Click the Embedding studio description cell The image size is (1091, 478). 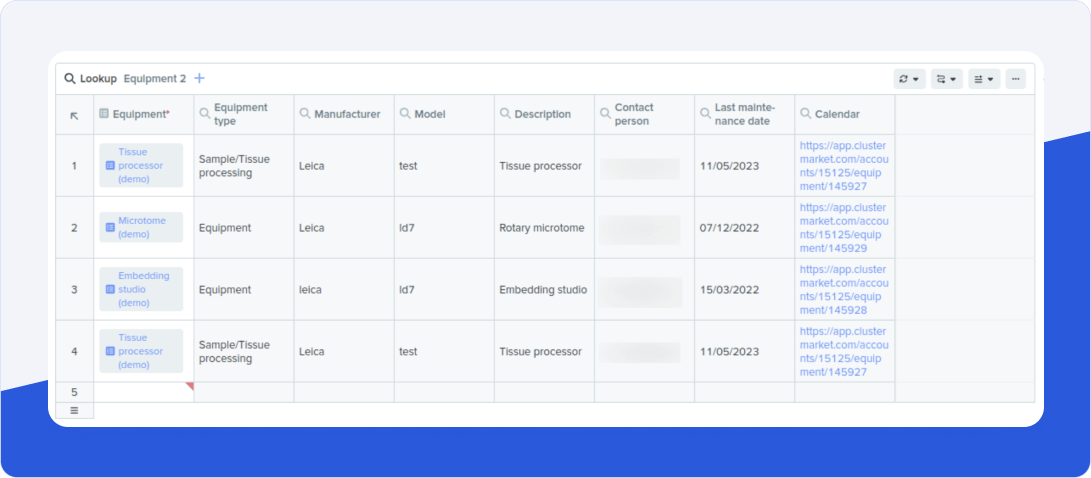pos(545,289)
